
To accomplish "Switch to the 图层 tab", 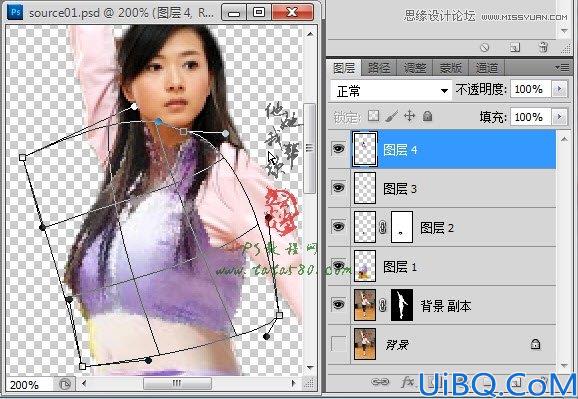I will tap(344, 68).
